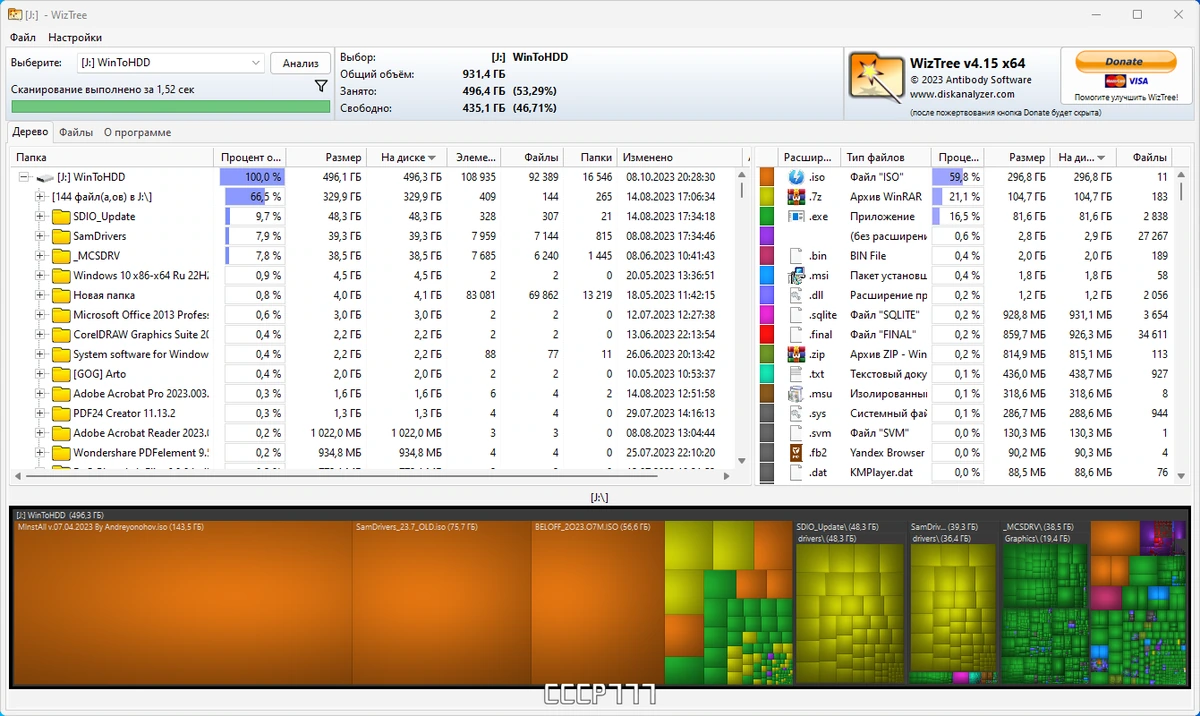Open the Файл menu
Screen dimensions: 1200x716
tap(23, 37)
